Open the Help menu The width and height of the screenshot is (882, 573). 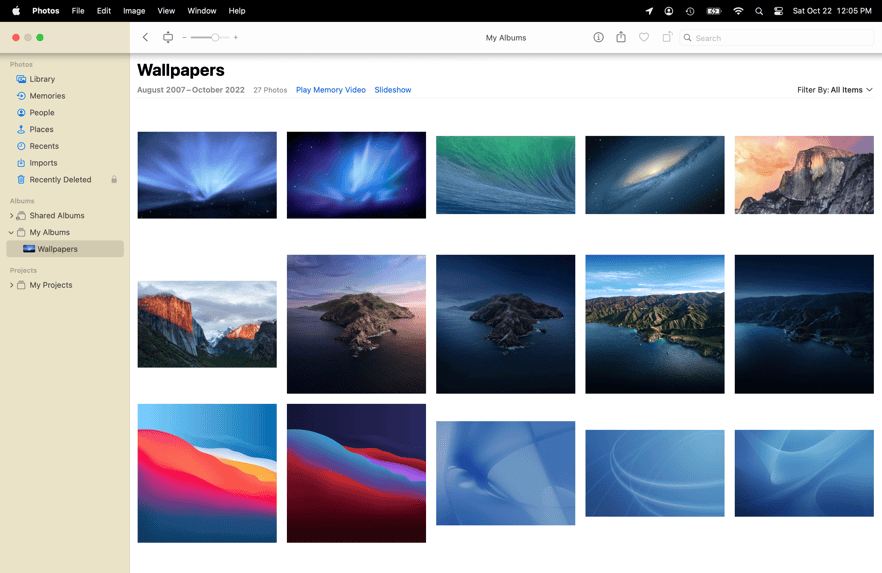[237, 11]
